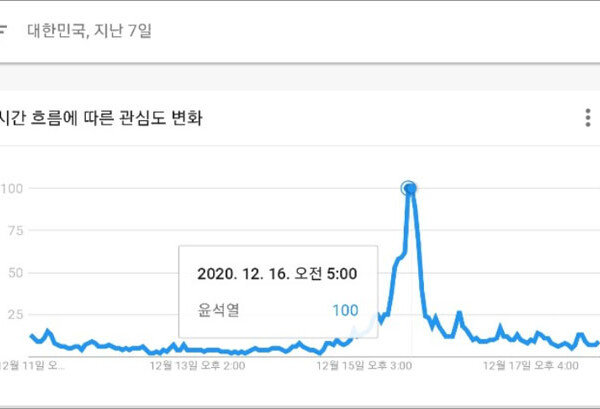Click the highlighted peak data point

pos(408,188)
